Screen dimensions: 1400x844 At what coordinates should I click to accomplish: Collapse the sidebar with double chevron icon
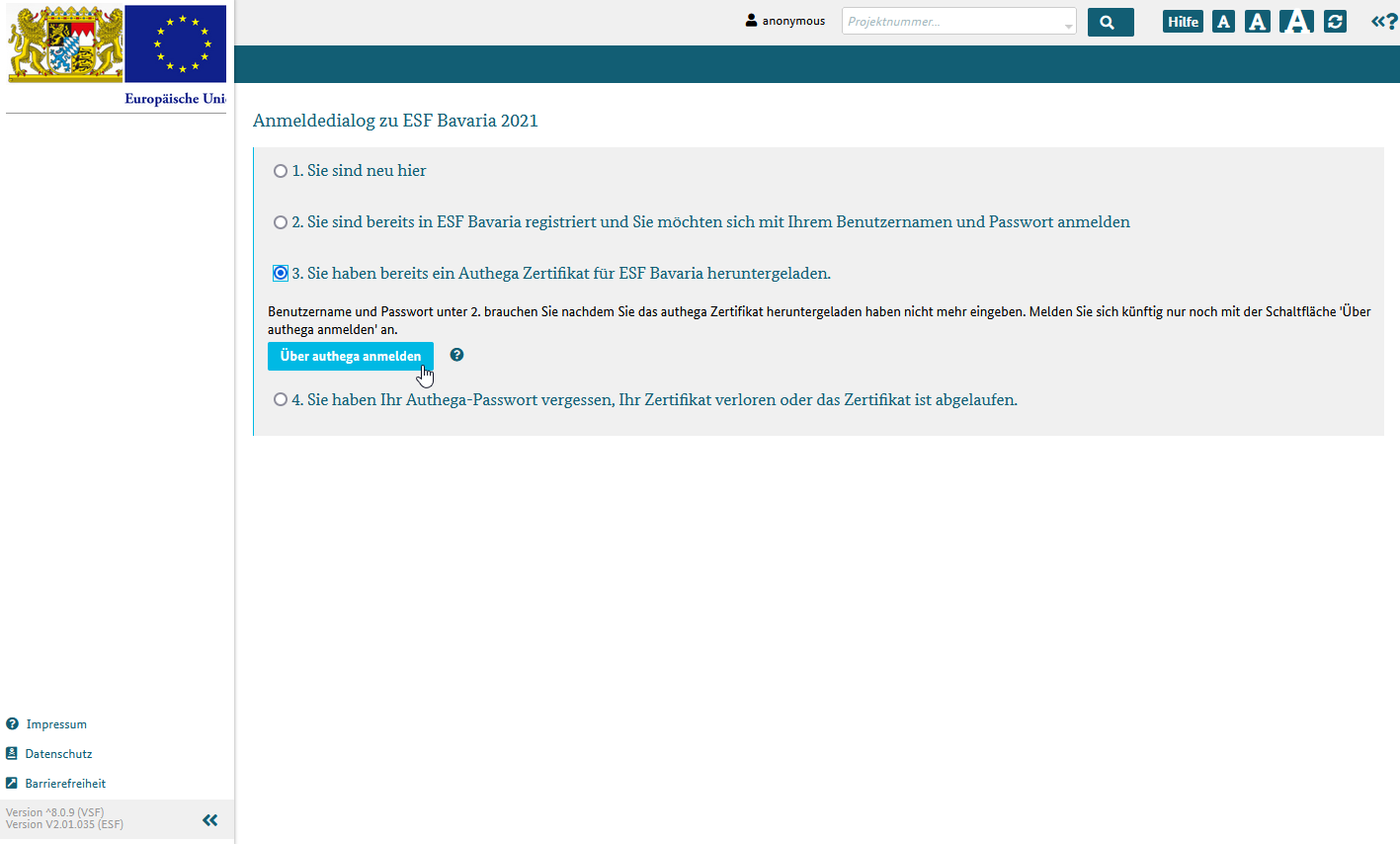pos(209,820)
